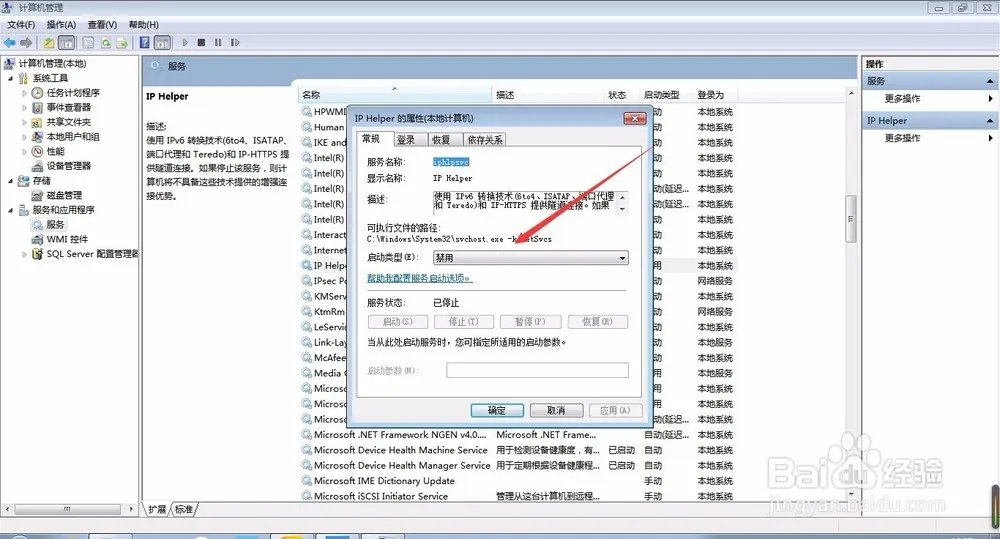Viewport: 1000px width, 539px height.
Task: Click 取消 in IP Helper properties
Action: [556, 410]
